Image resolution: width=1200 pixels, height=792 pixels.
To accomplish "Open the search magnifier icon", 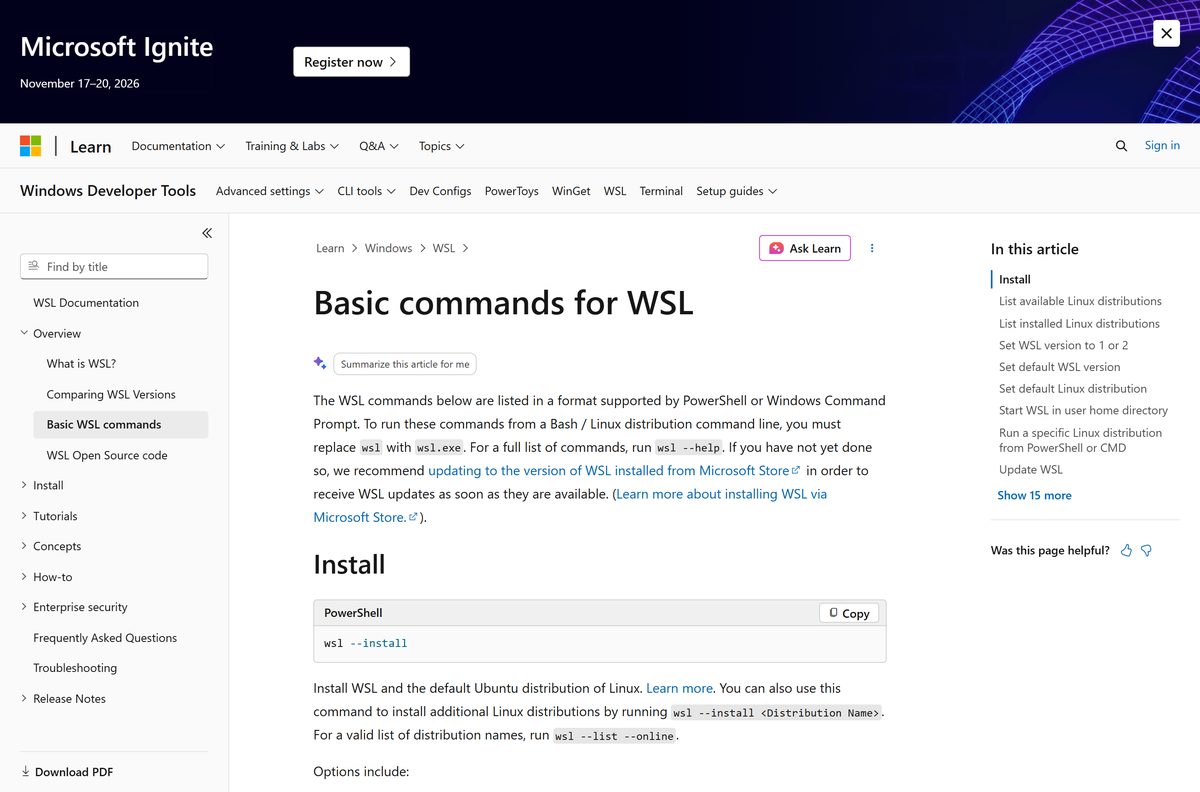I will 1121,146.
